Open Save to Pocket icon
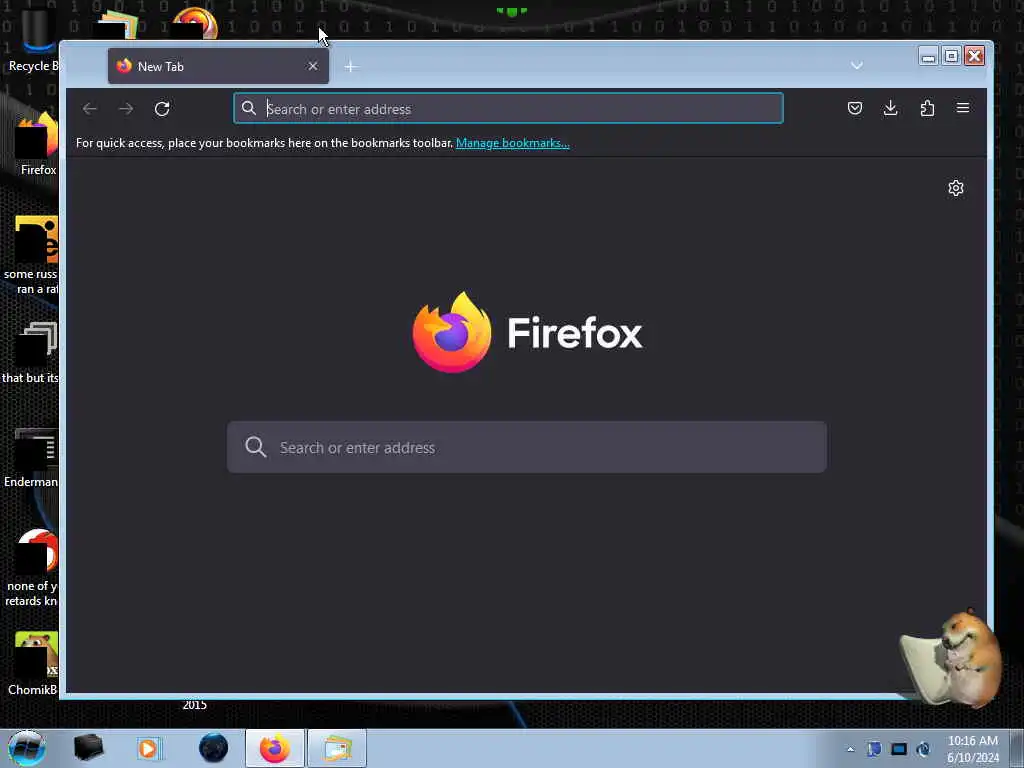The height and width of the screenshot is (768, 1024). click(x=855, y=108)
